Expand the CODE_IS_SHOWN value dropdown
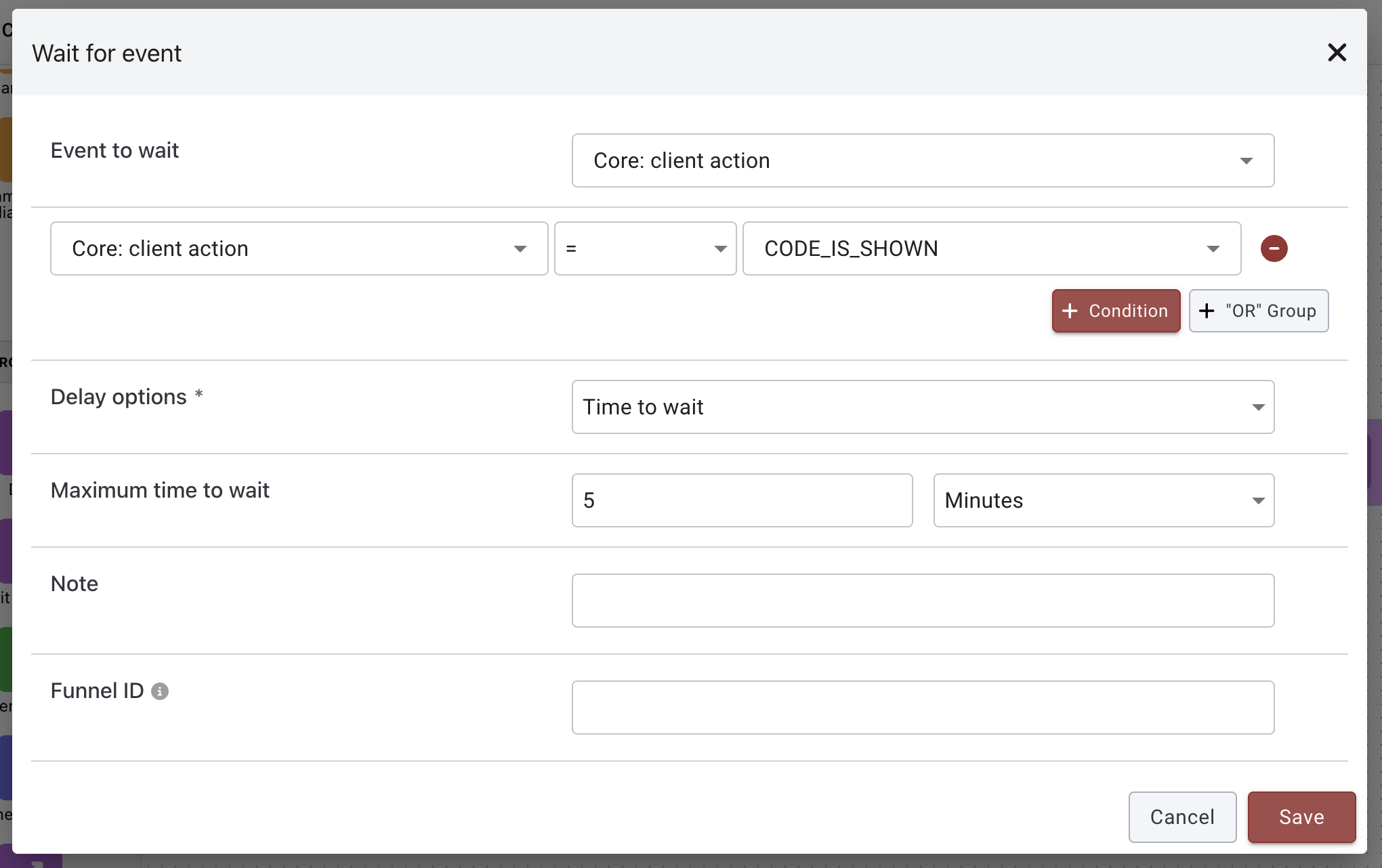The height and width of the screenshot is (868, 1382). click(991, 248)
